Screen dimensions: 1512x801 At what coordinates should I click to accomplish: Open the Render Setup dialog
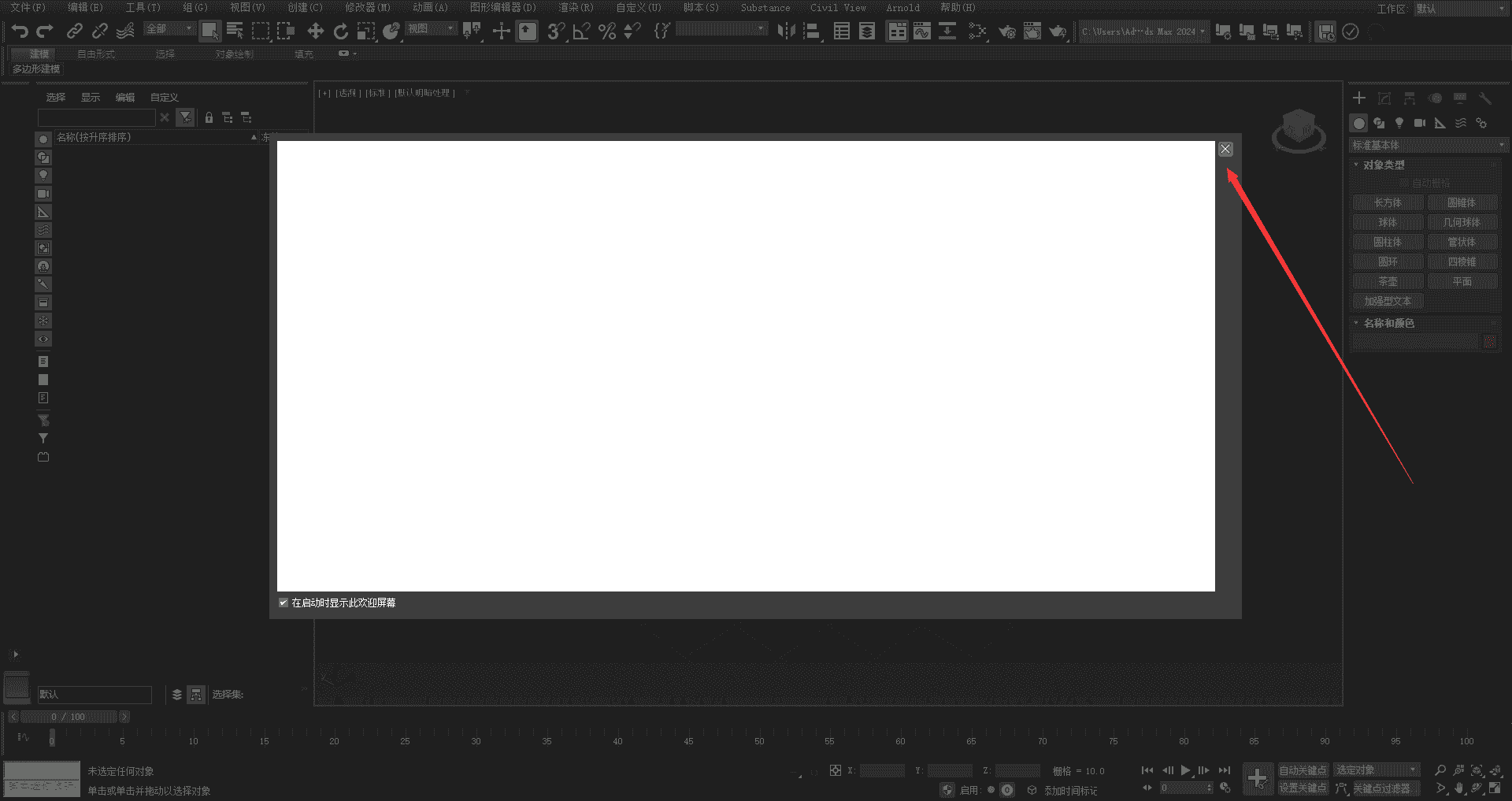[1006, 31]
